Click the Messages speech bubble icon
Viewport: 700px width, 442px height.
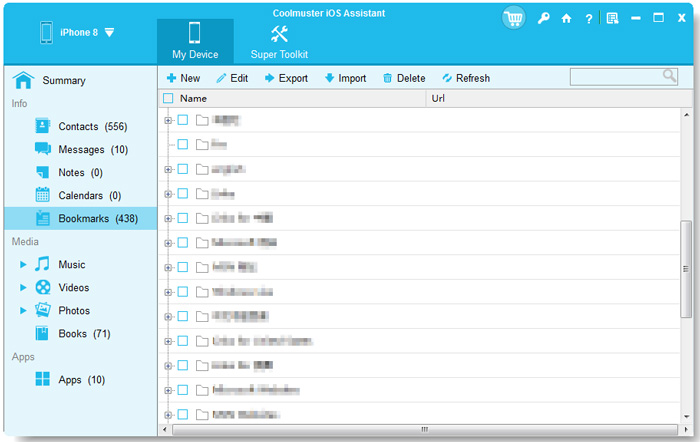(43, 149)
